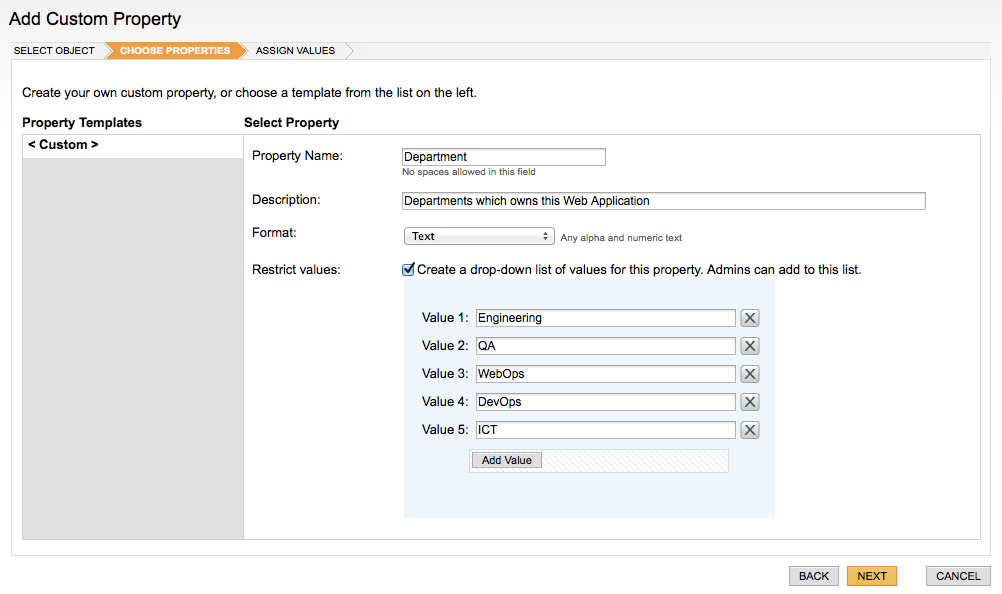Screen dimensions: 1002x594
Task: Uncheck the drop-down list restriction checkbox
Action: pyautogui.click(x=408, y=269)
